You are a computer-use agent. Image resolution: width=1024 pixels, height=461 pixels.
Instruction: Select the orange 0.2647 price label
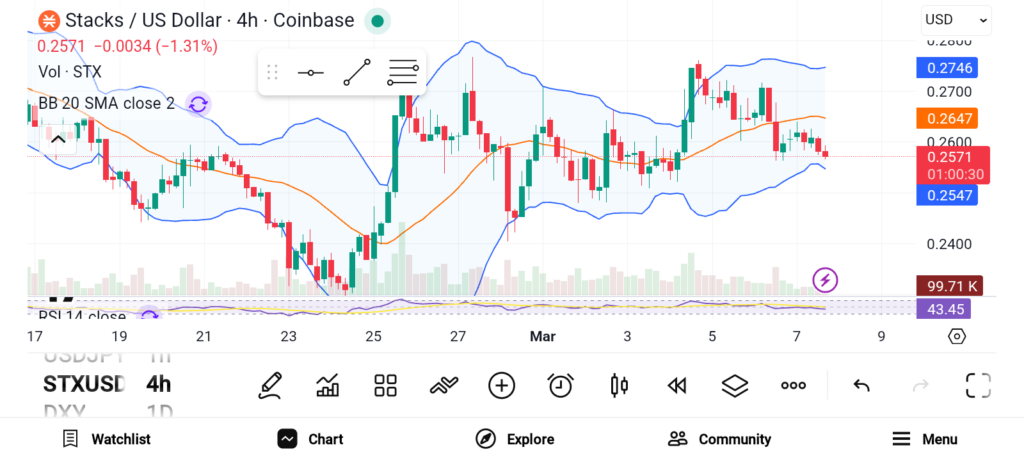(946, 118)
